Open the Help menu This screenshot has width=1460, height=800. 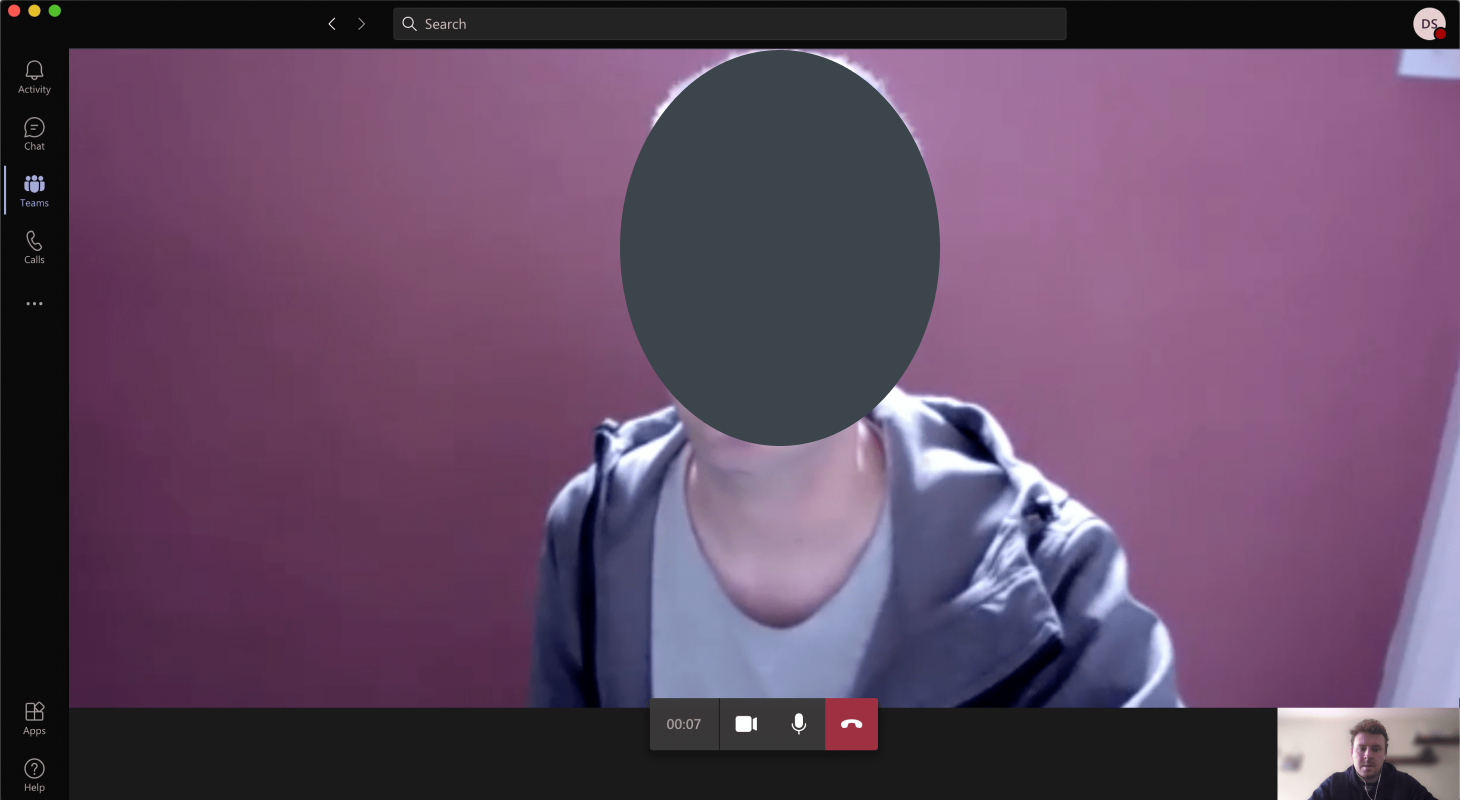pyautogui.click(x=34, y=775)
